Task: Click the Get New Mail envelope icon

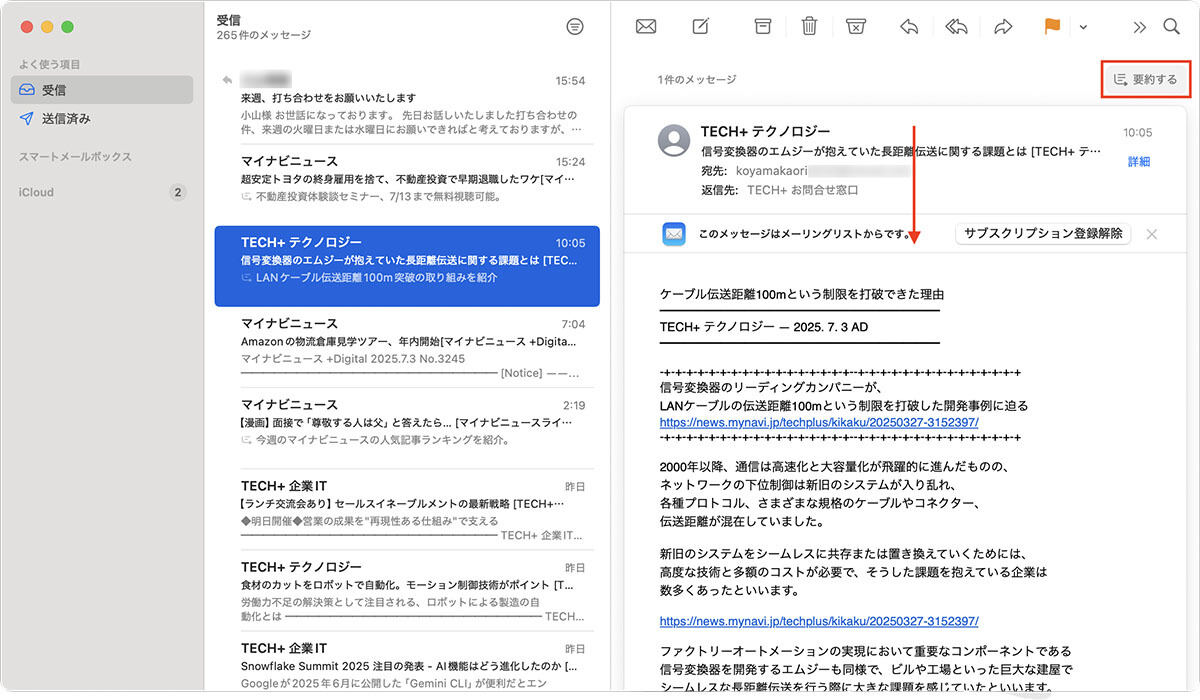Action: coord(646,27)
